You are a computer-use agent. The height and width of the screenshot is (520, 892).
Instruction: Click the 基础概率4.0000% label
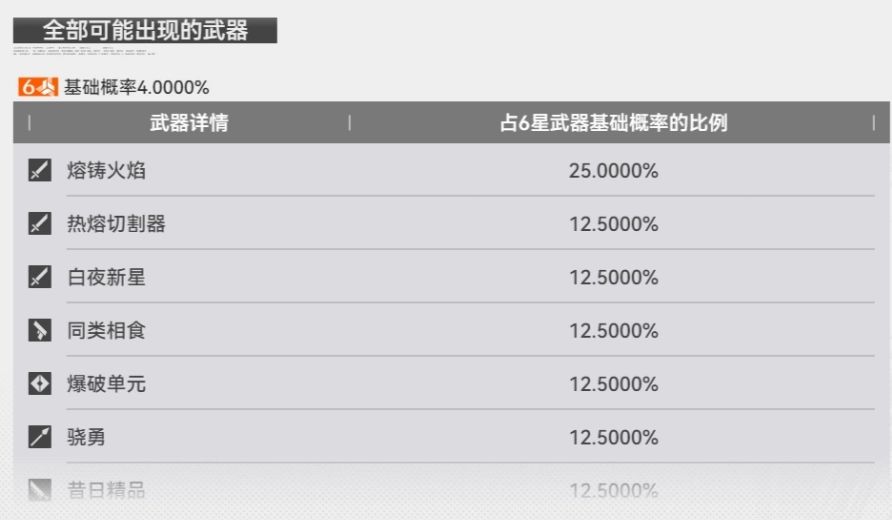137,88
